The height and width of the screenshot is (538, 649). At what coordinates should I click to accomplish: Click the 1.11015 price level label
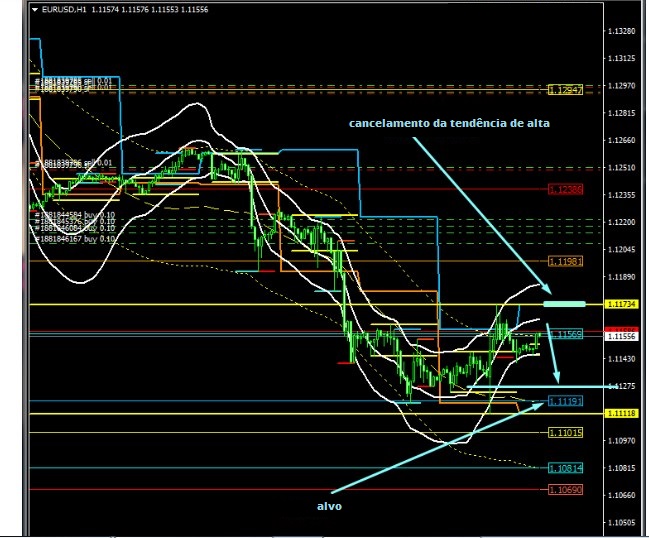click(565, 432)
